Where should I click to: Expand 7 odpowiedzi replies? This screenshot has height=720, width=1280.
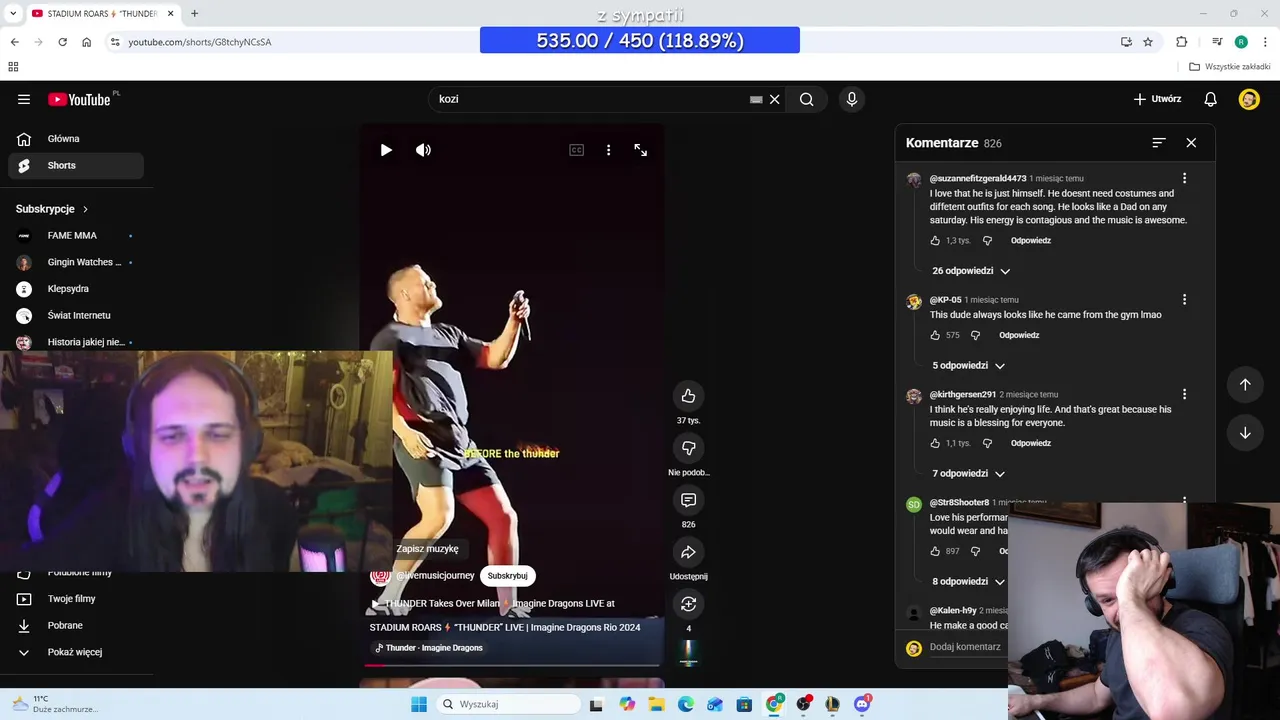click(x=968, y=474)
